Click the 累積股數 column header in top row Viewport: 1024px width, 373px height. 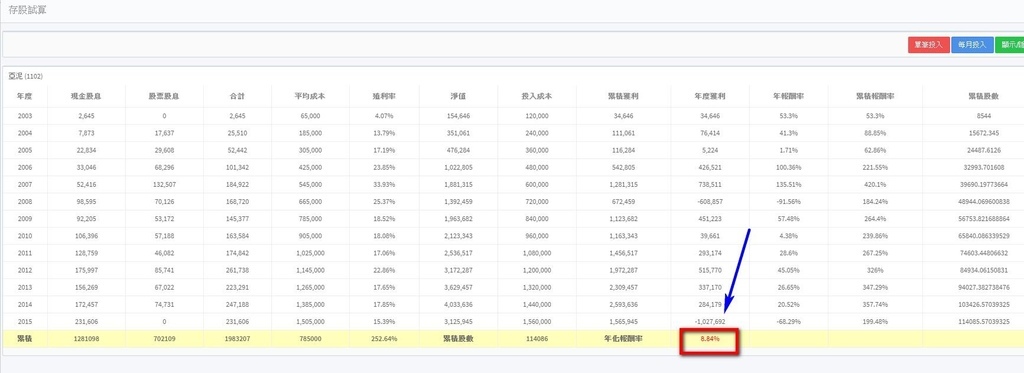984,96
